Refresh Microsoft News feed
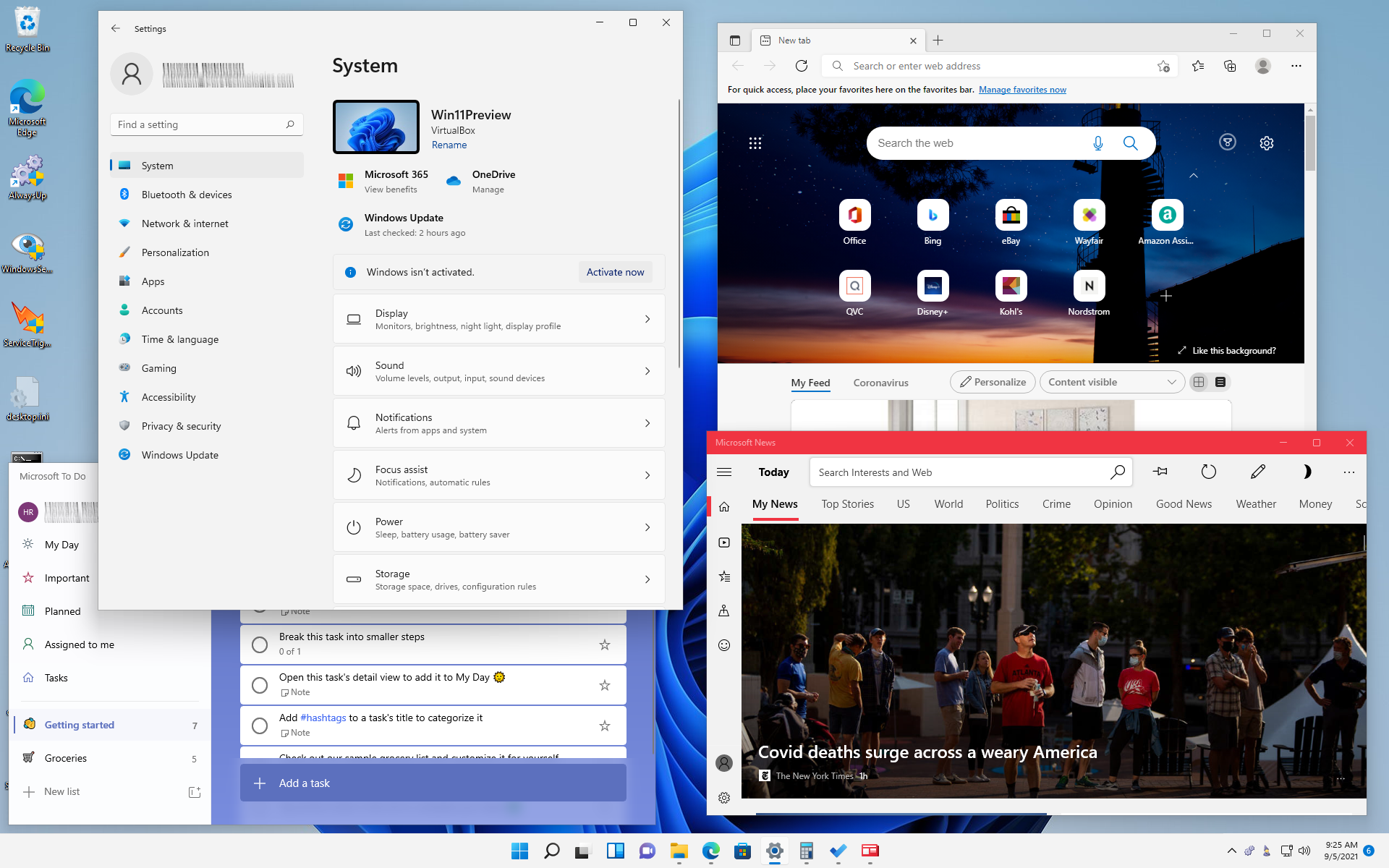This screenshot has width=1389, height=868. click(1209, 472)
